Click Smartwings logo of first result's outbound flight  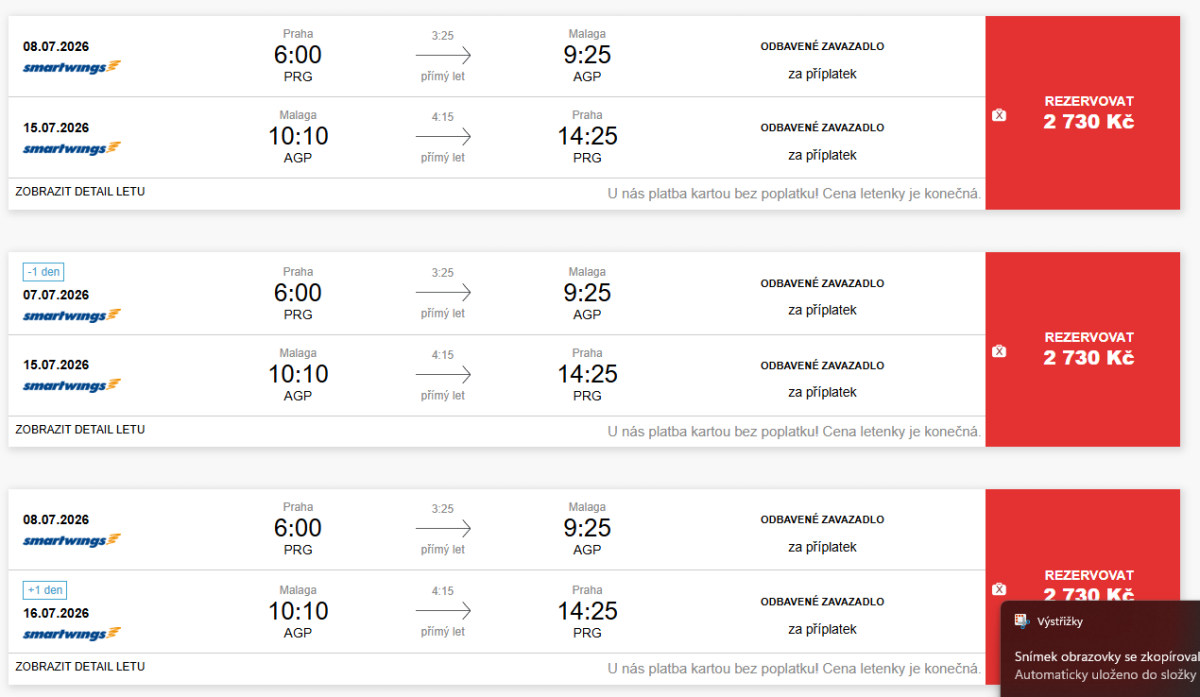[x=71, y=67]
